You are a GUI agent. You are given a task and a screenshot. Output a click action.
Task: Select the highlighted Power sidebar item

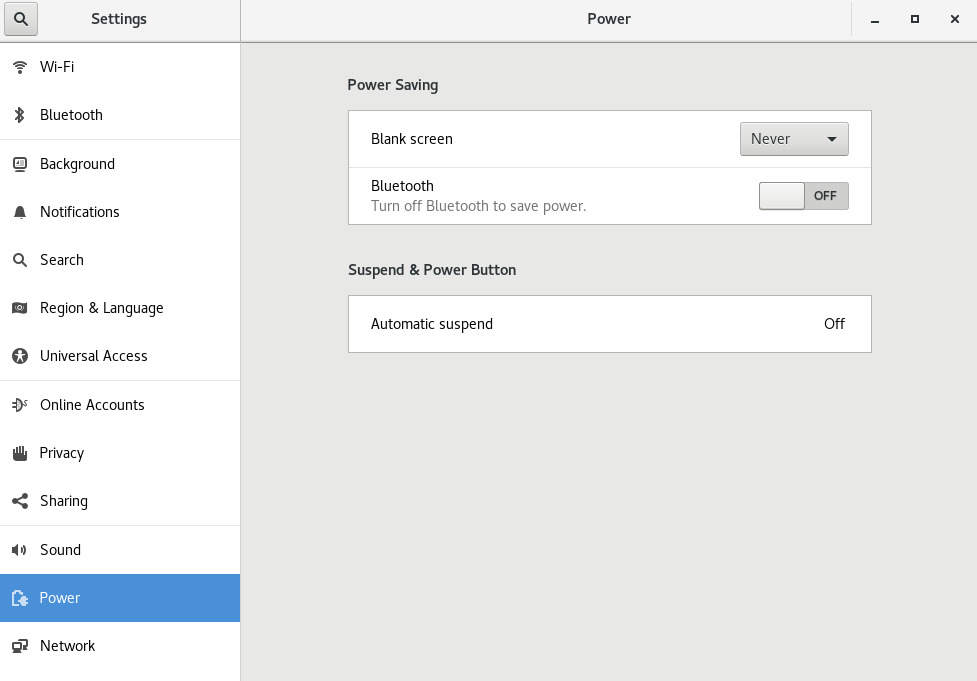click(x=120, y=598)
